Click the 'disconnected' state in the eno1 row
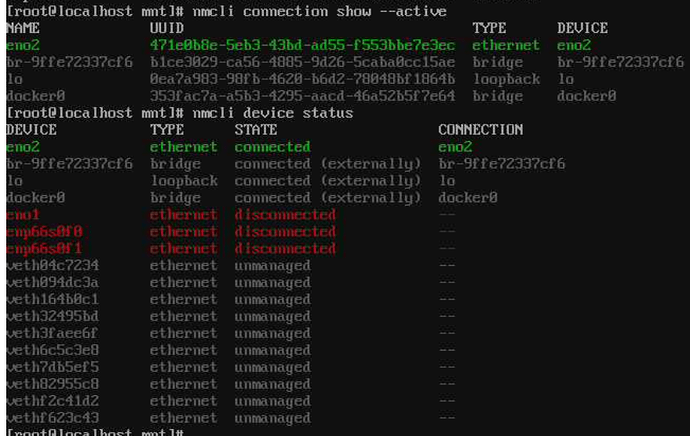 [x=285, y=215]
